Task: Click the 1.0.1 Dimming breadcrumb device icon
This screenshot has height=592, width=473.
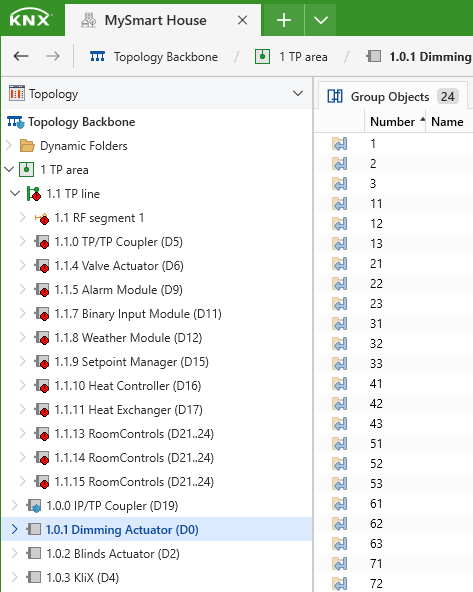Action: [373, 57]
